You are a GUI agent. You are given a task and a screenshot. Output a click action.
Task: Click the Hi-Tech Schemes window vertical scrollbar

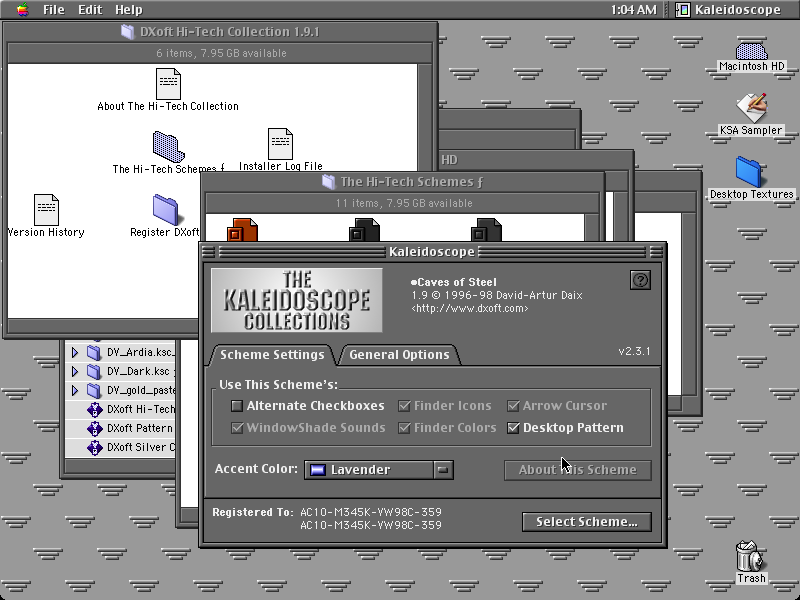(591, 227)
